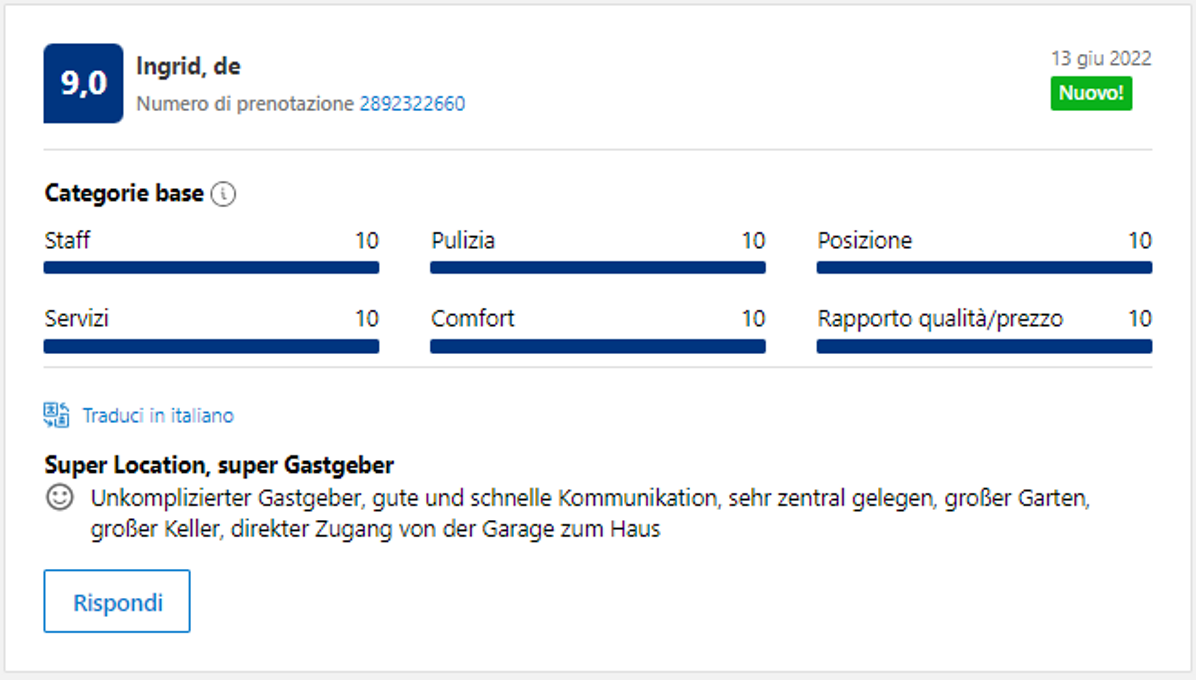
Task: Click the info icon beside Categorie base
Action: (x=224, y=194)
